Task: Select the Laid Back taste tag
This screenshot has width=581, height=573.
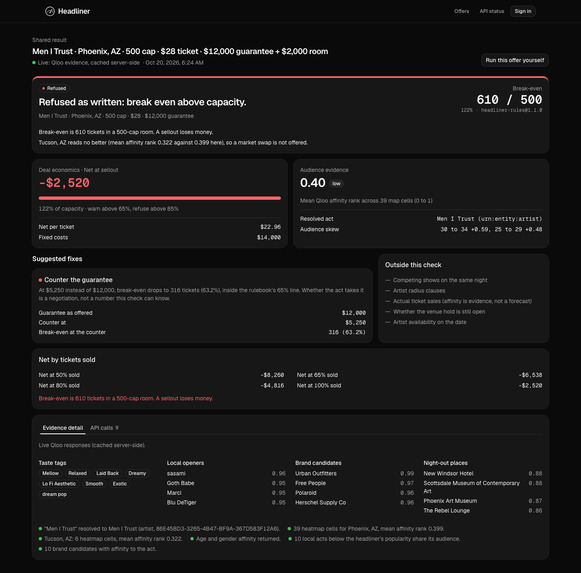Action: click(107, 473)
